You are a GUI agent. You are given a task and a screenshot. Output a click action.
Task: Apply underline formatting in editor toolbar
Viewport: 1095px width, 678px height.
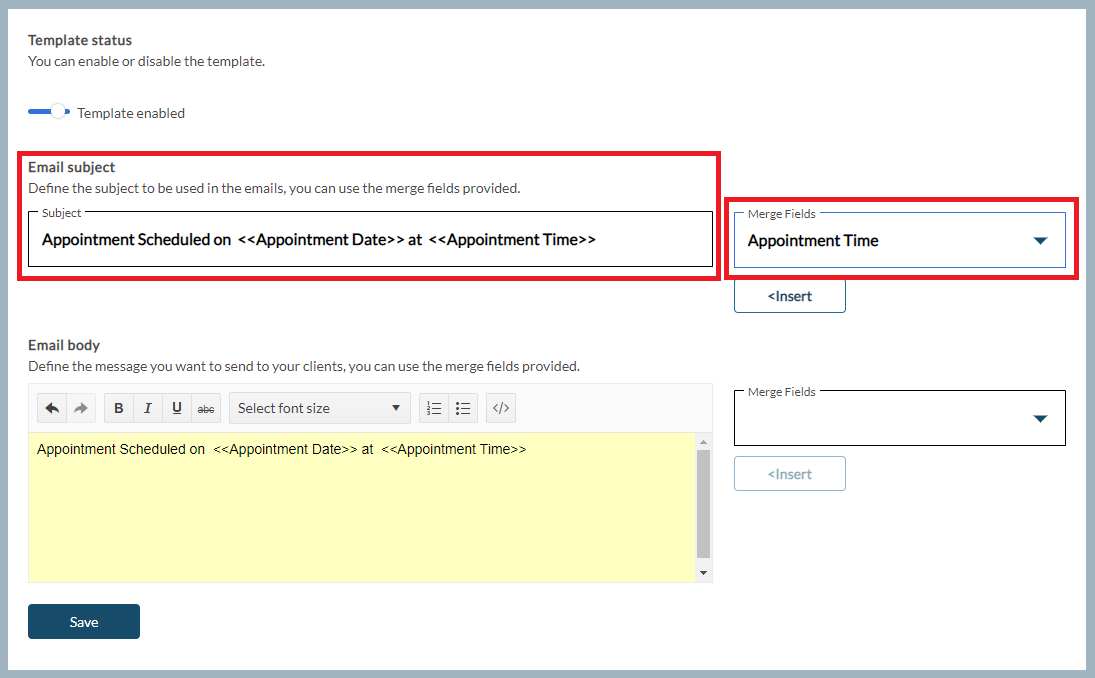pos(177,408)
